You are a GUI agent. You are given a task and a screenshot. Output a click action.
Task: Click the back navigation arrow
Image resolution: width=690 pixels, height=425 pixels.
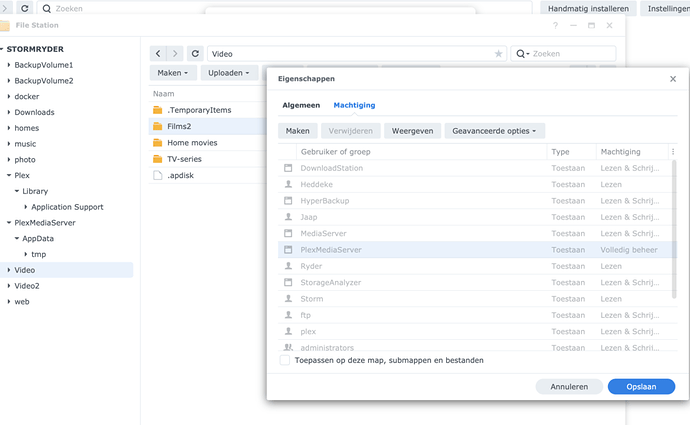click(x=159, y=53)
